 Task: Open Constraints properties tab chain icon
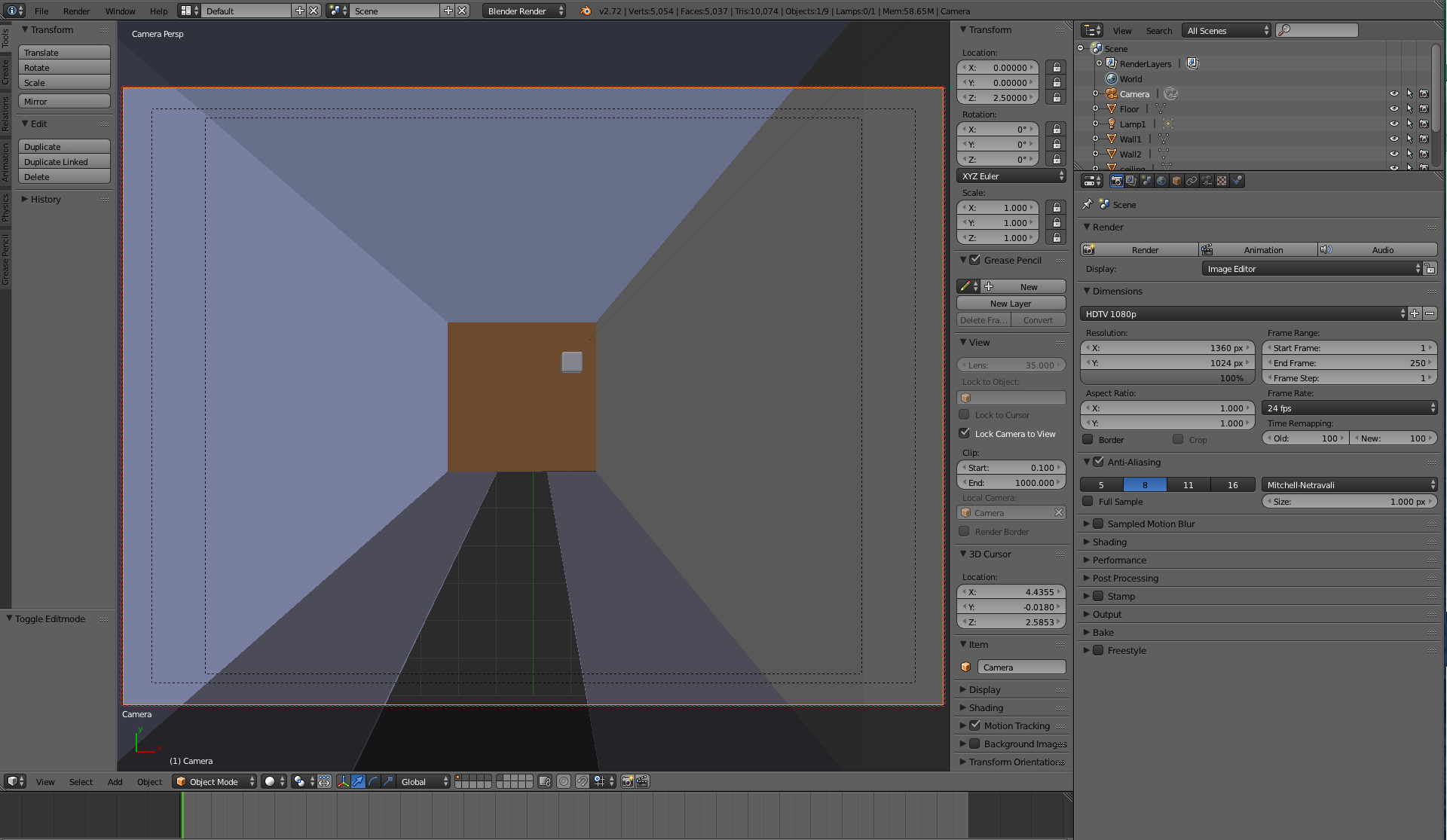tap(1192, 181)
